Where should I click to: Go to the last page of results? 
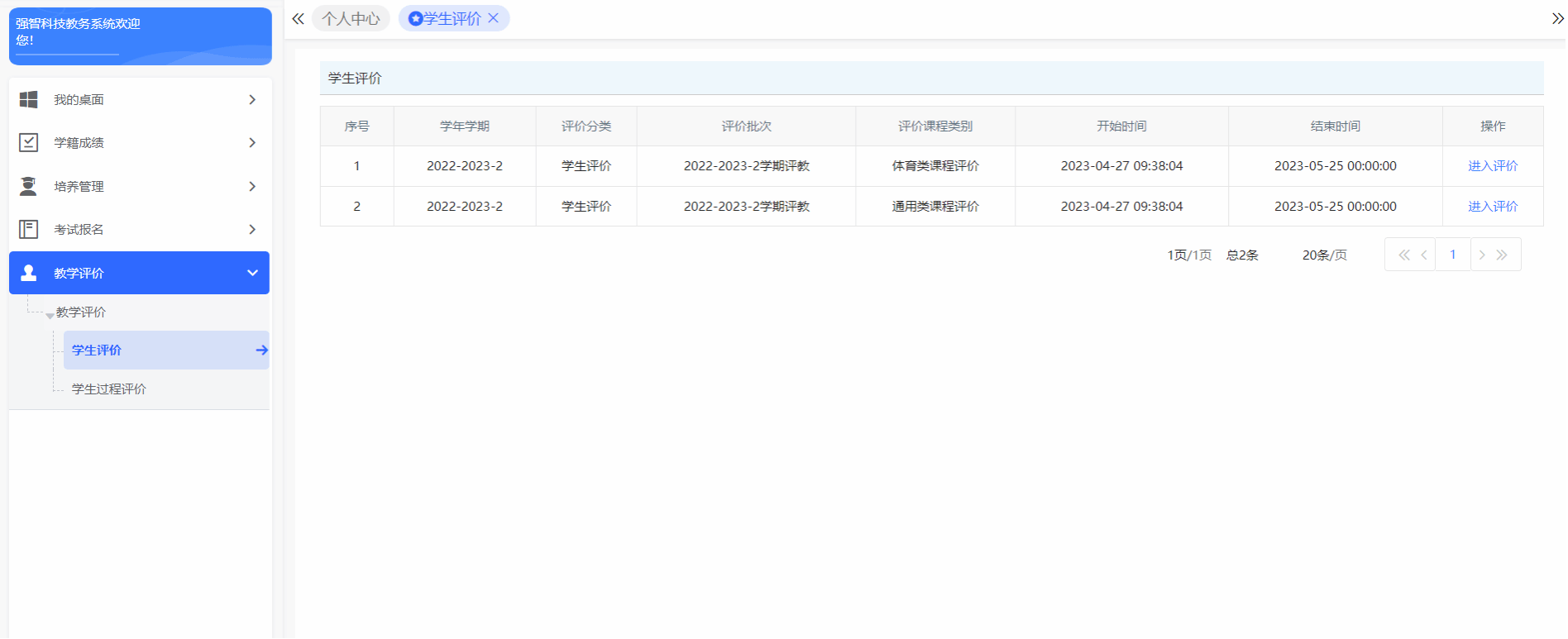[1502, 255]
